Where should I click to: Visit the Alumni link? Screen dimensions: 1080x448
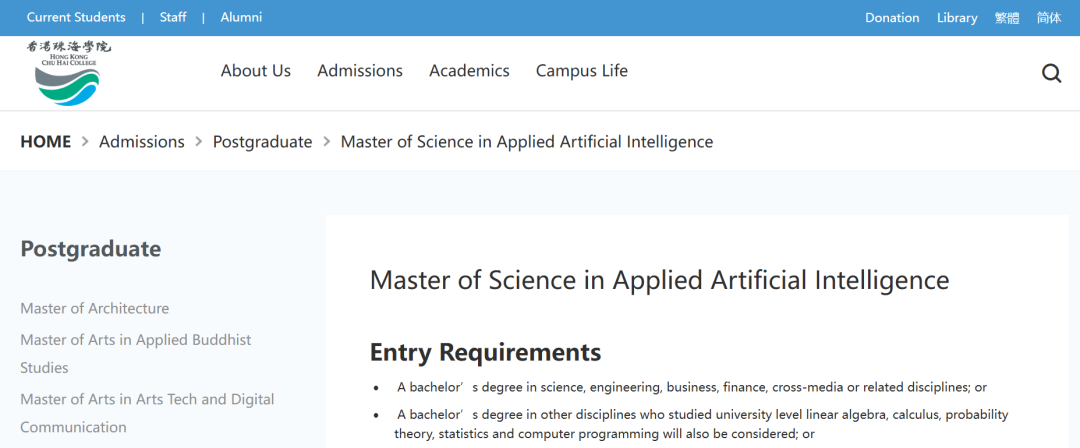click(x=241, y=18)
